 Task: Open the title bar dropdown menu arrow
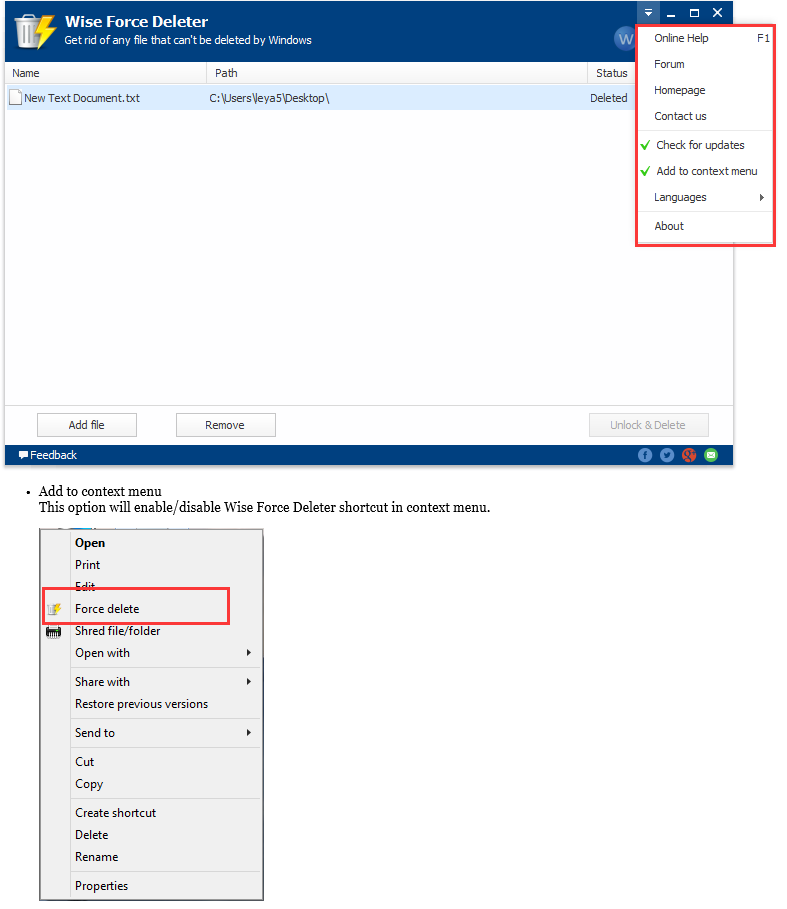pos(648,12)
